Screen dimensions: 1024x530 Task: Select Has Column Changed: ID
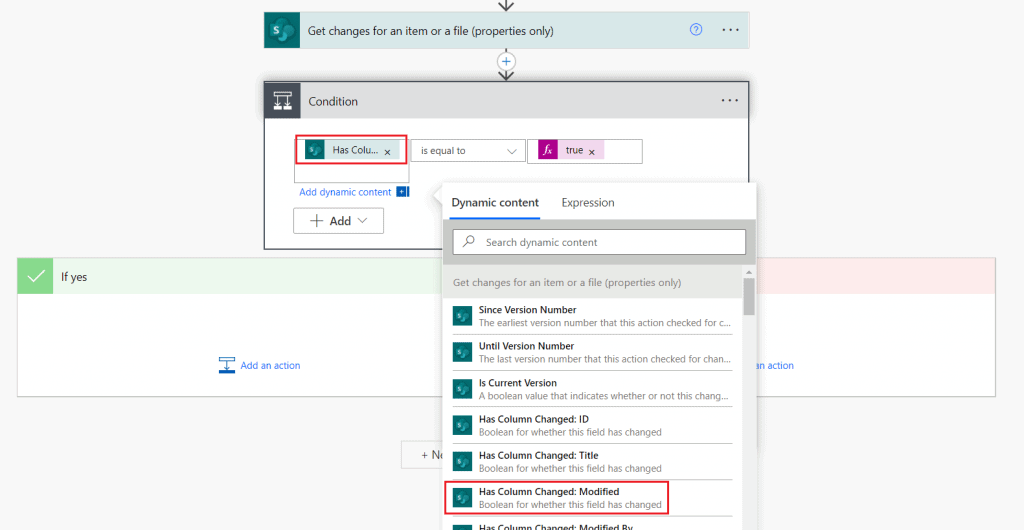592,426
